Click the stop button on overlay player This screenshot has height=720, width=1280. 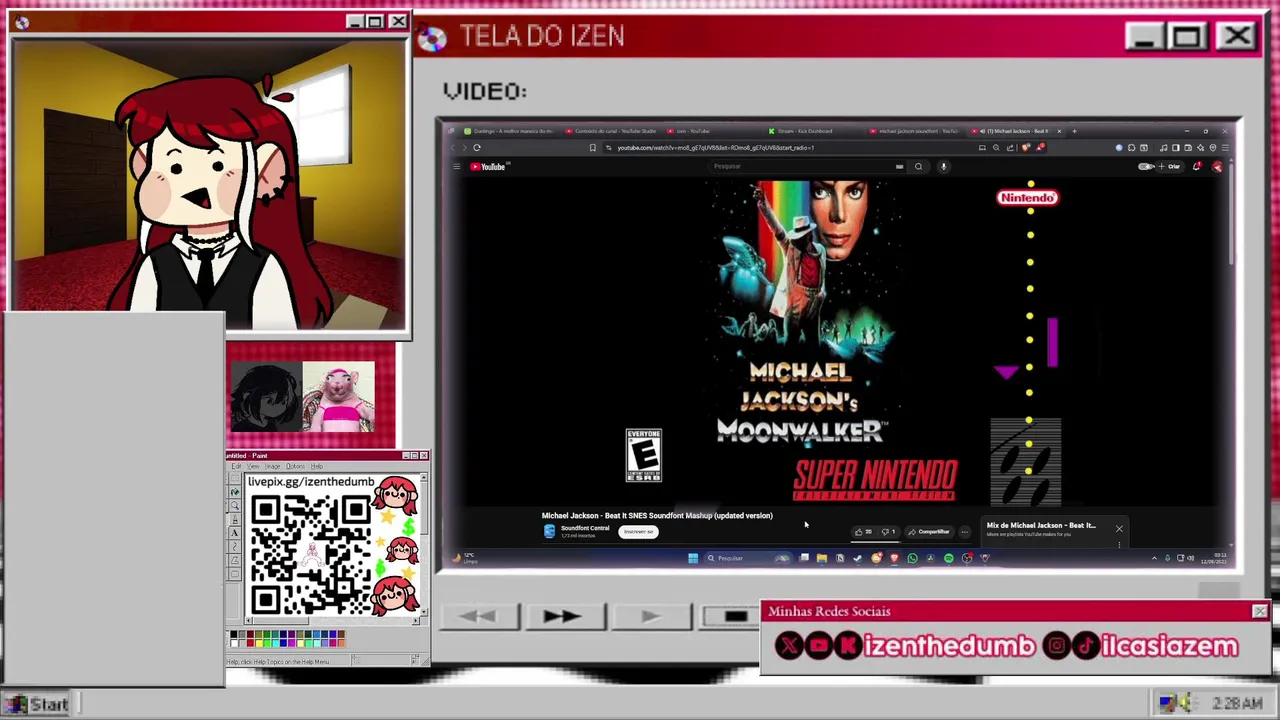(733, 617)
